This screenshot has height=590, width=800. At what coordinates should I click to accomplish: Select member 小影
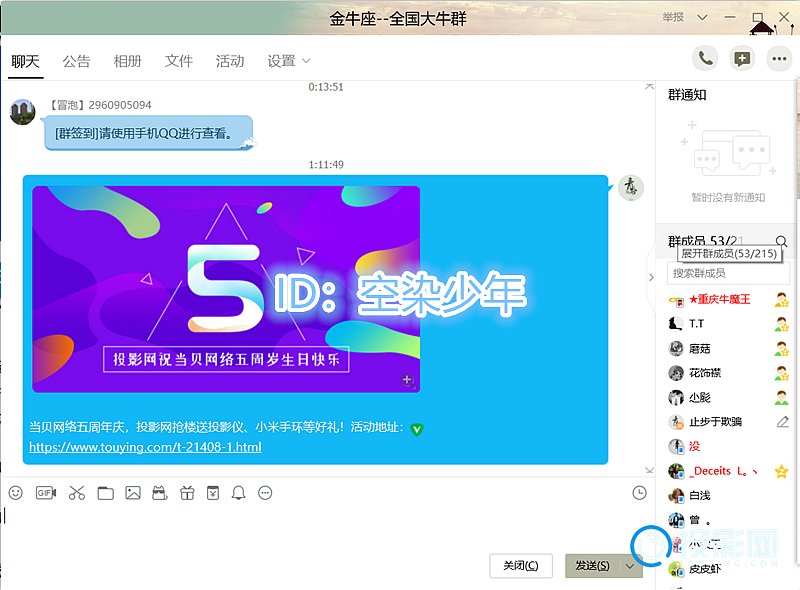[x=699, y=398]
